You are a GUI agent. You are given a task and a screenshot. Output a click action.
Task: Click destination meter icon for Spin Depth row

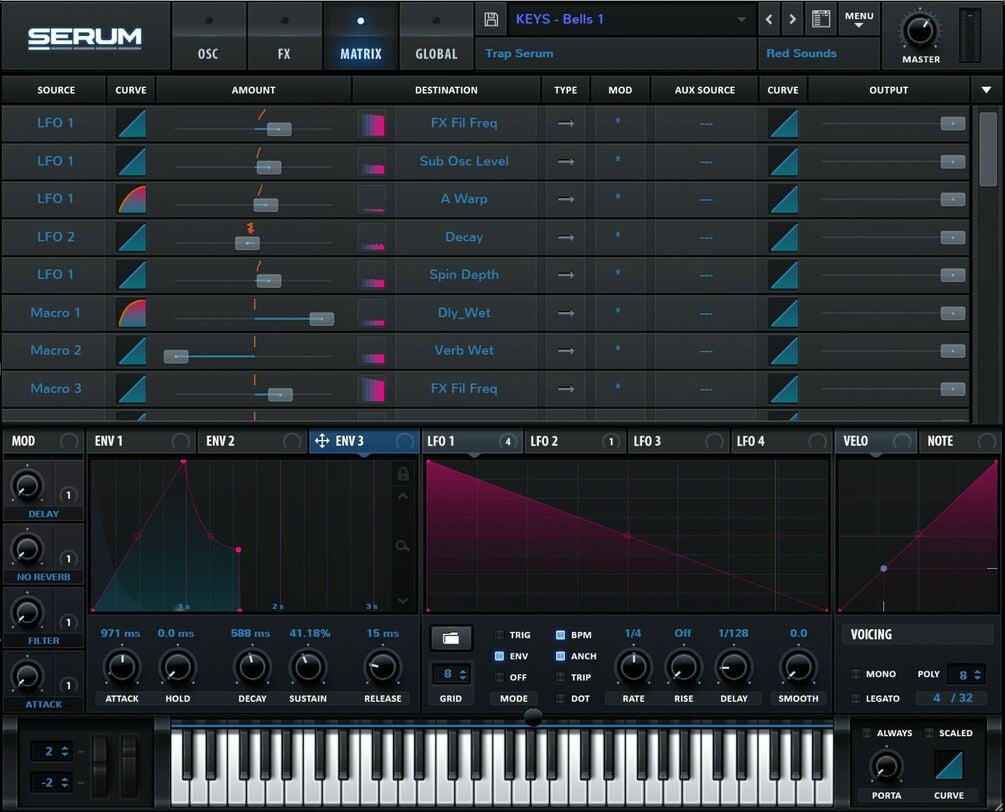point(372,275)
